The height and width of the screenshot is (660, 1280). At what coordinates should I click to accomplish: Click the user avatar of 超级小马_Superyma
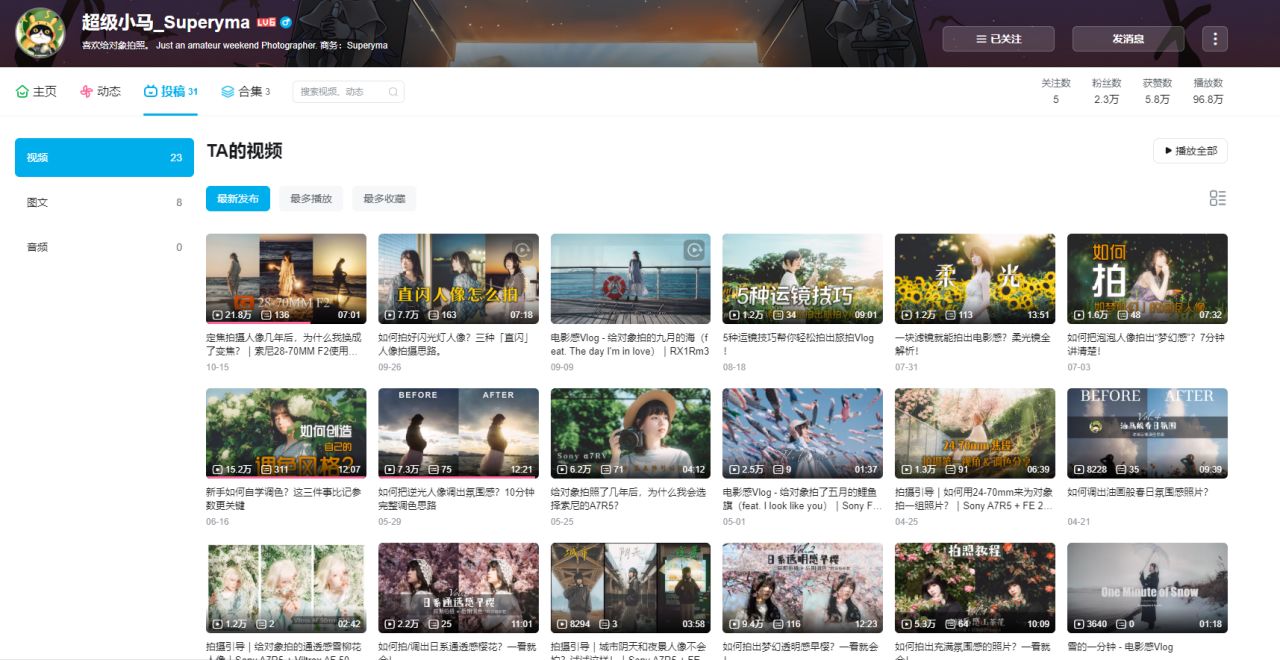(41, 33)
